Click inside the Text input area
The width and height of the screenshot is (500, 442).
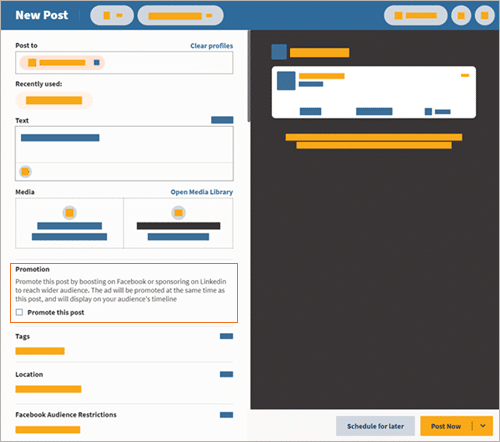tap(124, 145)
